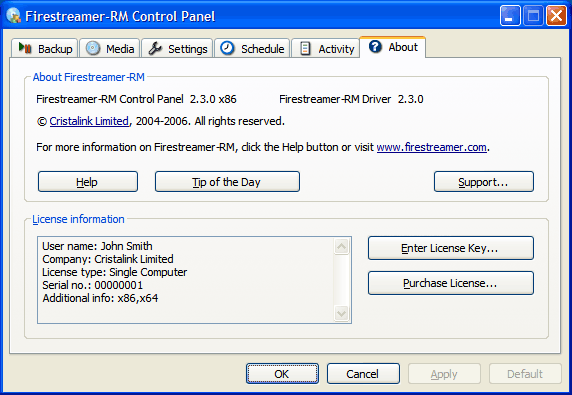Click the 'User name: John Smith' line

97,246
